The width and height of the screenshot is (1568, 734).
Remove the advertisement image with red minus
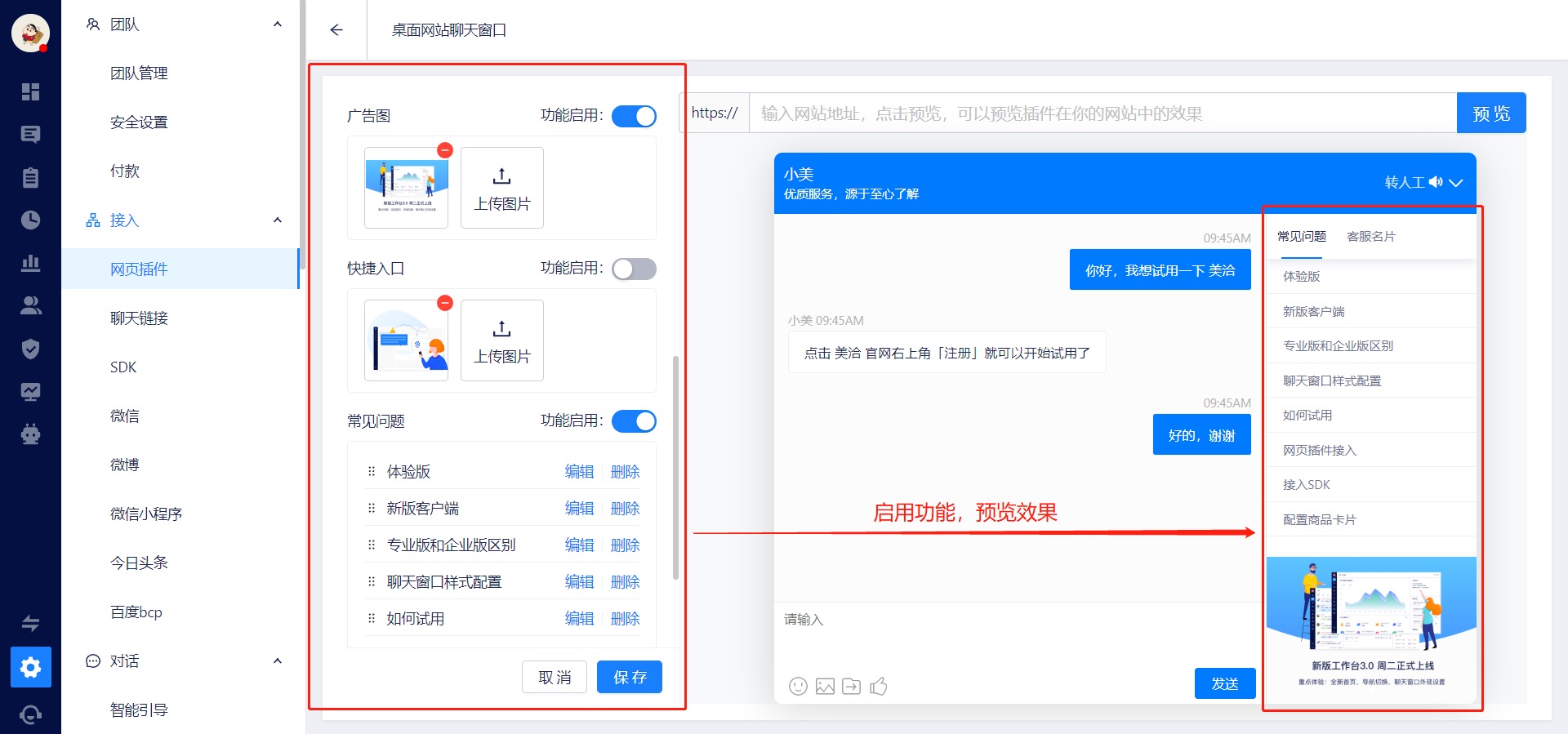pos(445,150)
